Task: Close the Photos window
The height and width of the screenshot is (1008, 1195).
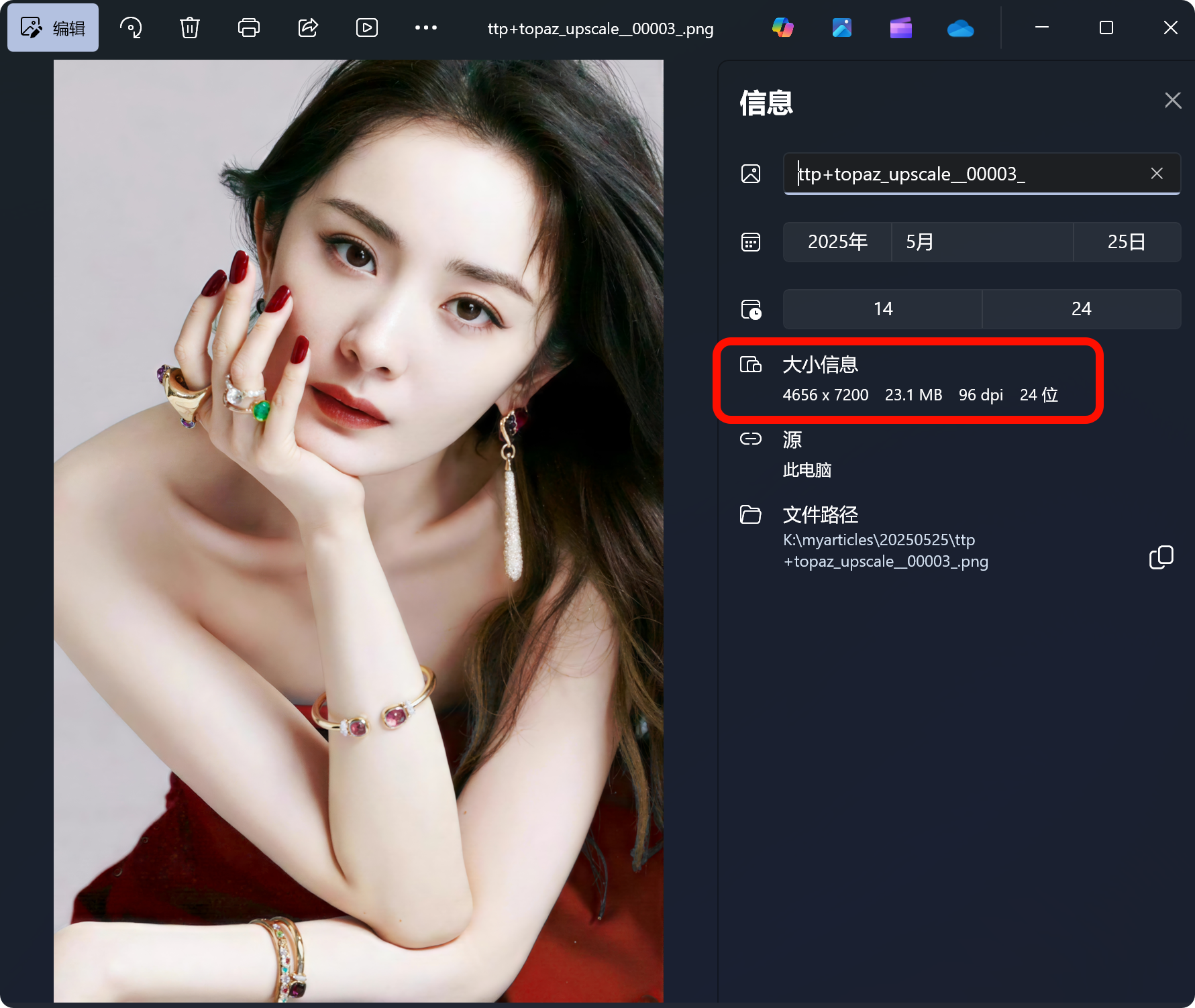Action: (x=1171, y=27)
